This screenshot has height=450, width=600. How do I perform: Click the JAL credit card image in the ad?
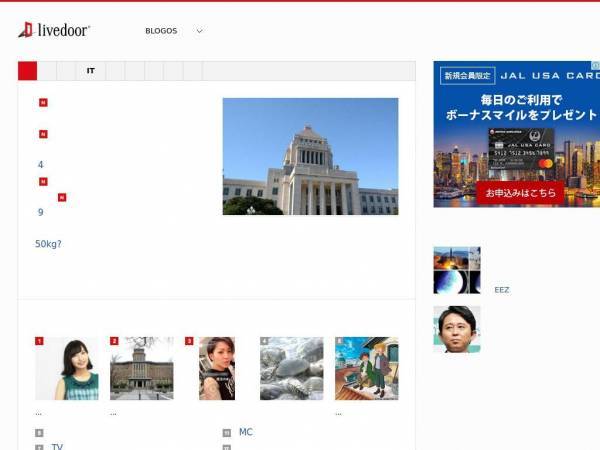[x=521, y=151]
